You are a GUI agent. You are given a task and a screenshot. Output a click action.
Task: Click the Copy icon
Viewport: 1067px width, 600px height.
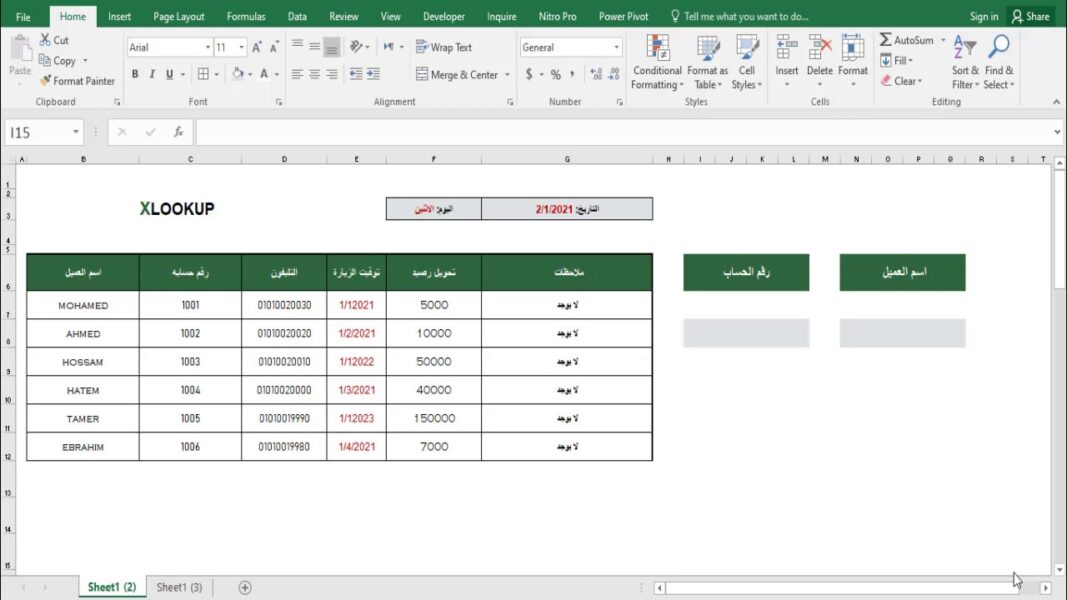[45, 61]
